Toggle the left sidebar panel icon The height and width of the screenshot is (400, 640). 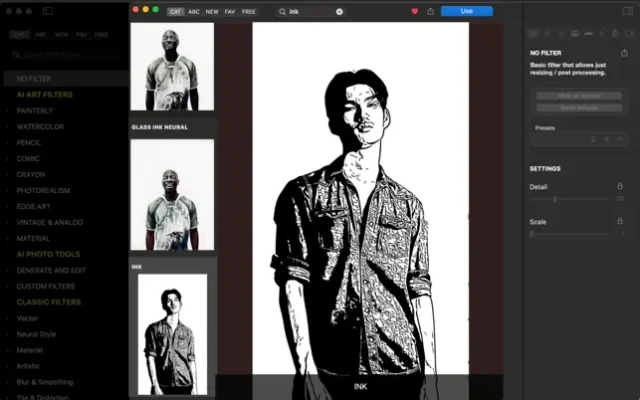pos(47,10)
